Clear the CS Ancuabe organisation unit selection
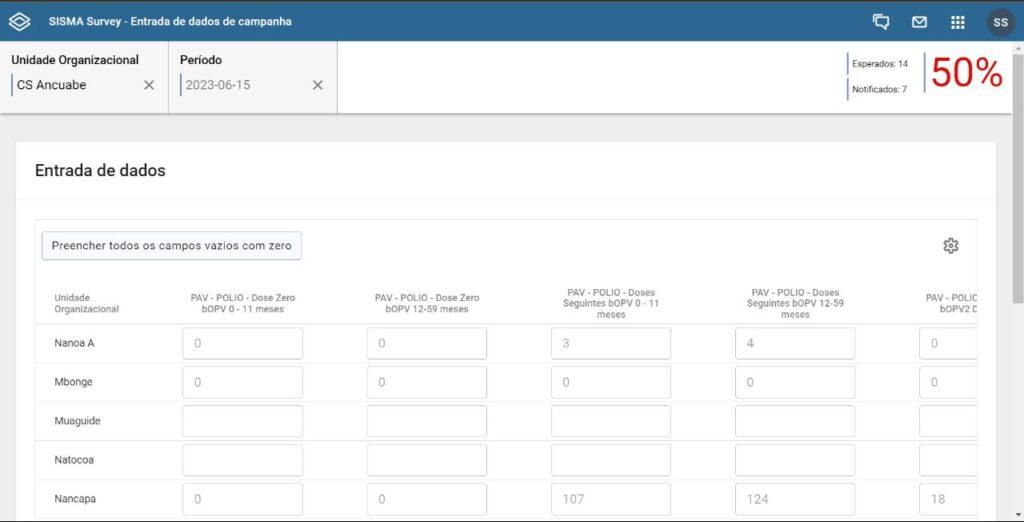 pos(149,85)
